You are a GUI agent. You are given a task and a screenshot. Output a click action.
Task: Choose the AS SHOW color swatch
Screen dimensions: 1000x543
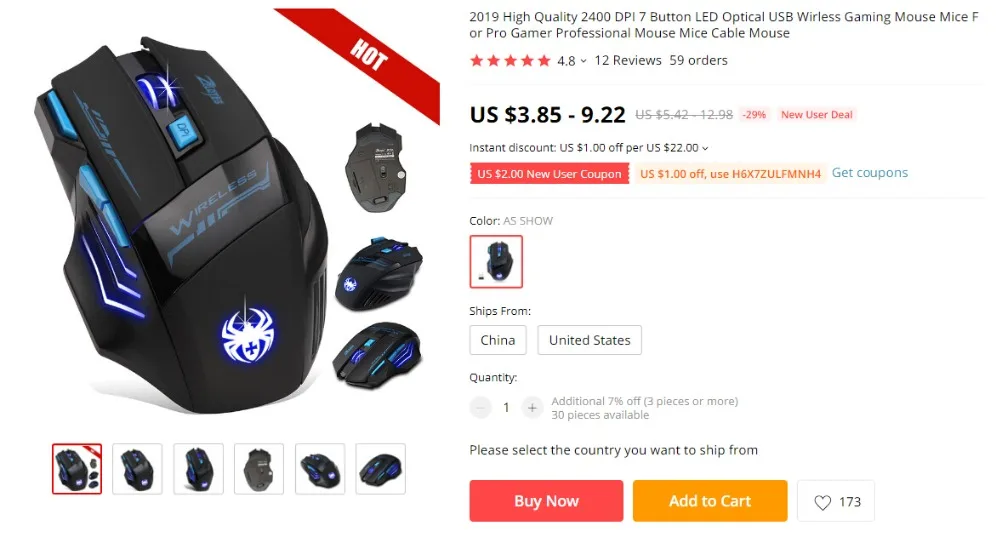click(496, 262)
